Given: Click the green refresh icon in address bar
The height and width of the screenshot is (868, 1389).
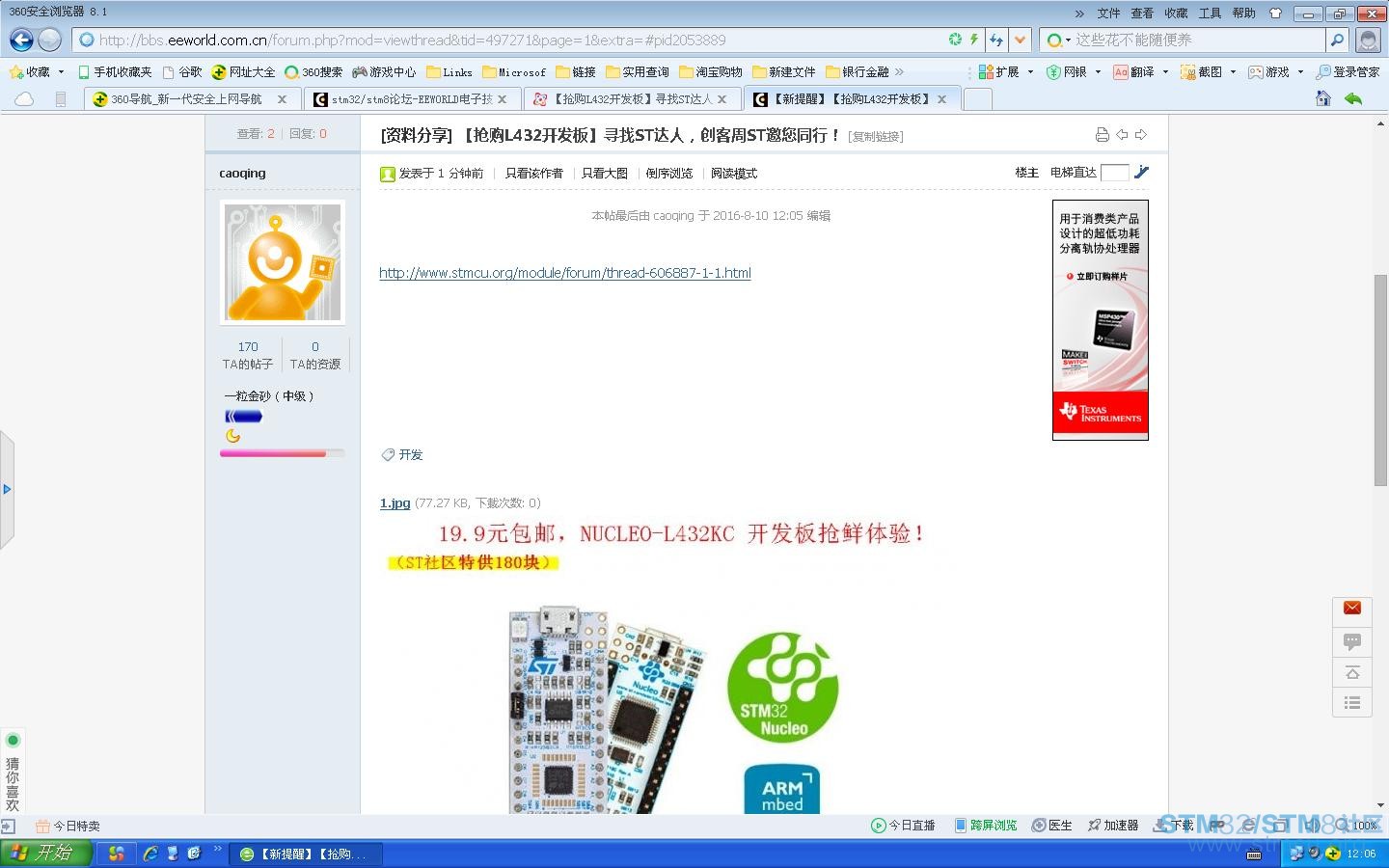Looking at the screenshot, I should point(955,40).
